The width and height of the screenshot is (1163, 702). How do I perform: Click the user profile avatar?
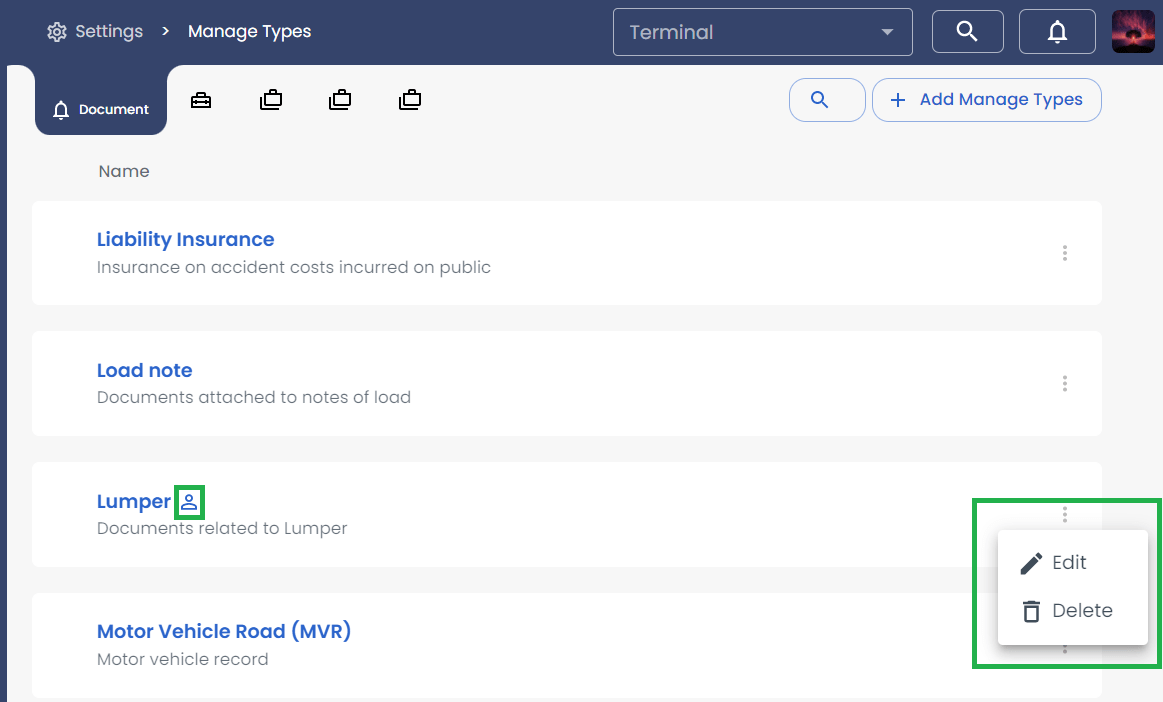1132,31
